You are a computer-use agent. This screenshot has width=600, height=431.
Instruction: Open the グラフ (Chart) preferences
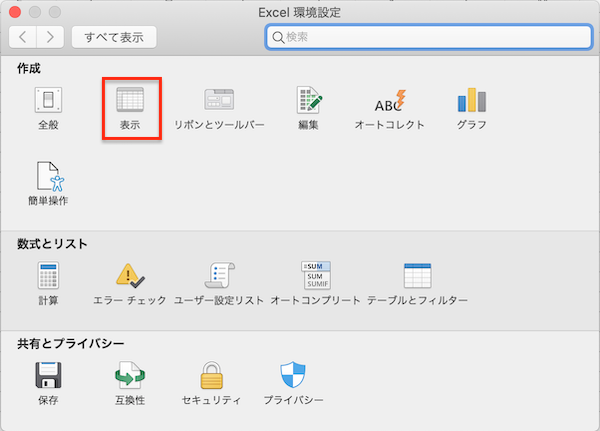tap(472, 108)
